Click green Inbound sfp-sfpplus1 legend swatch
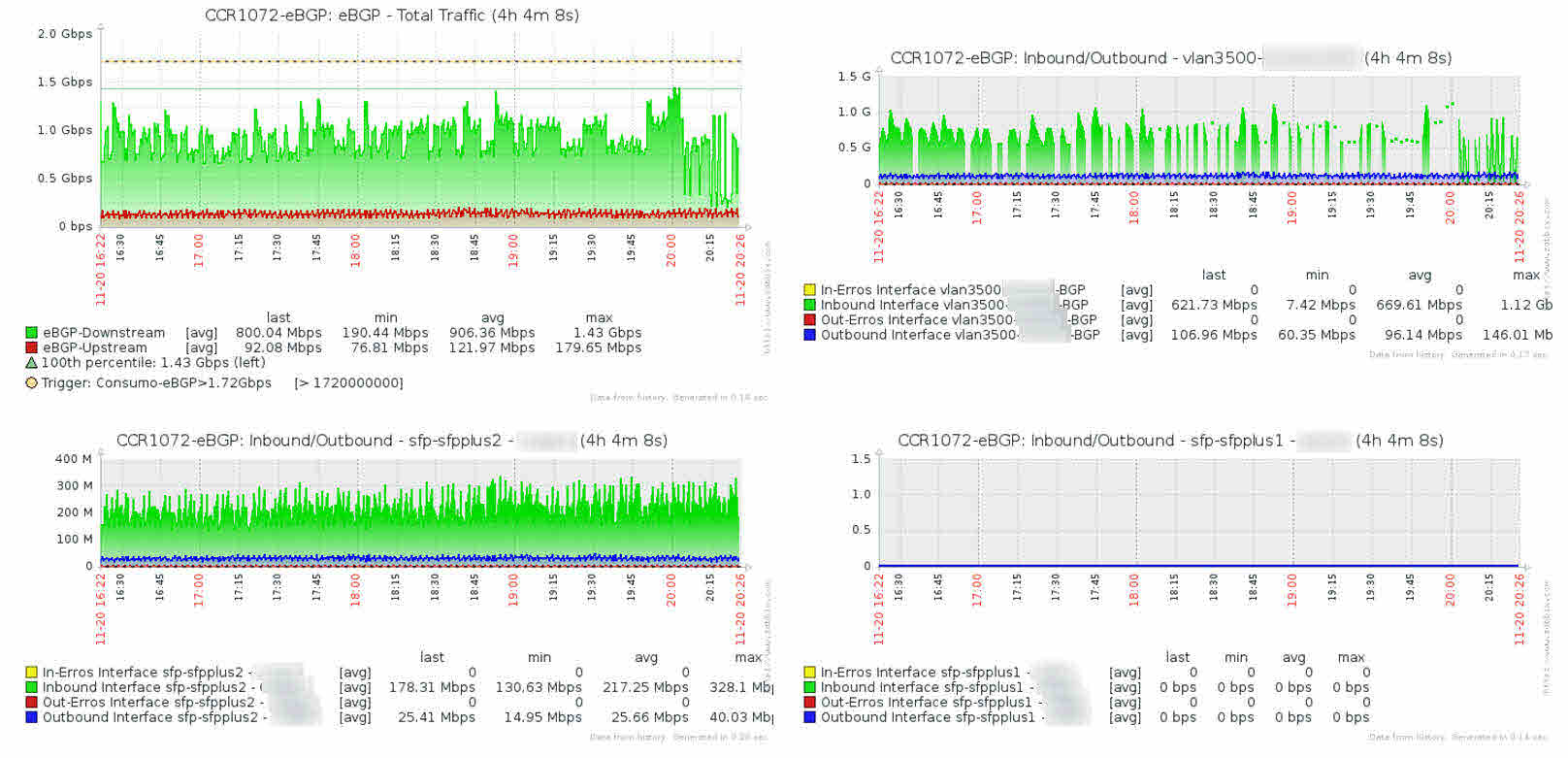 click(x=809, y=687)
